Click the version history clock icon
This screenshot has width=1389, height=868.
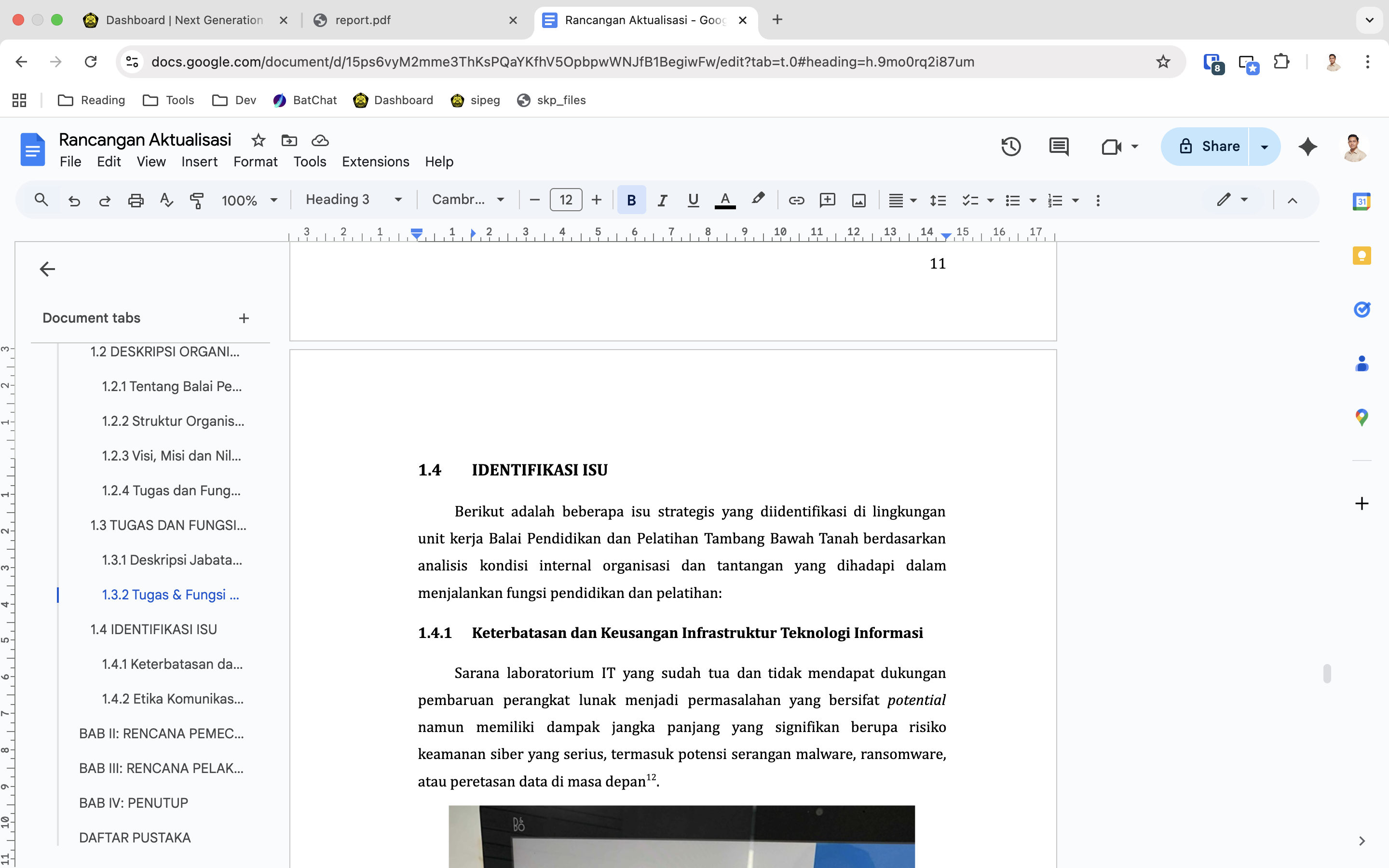pyautogui.click(x=1011, y=147)
